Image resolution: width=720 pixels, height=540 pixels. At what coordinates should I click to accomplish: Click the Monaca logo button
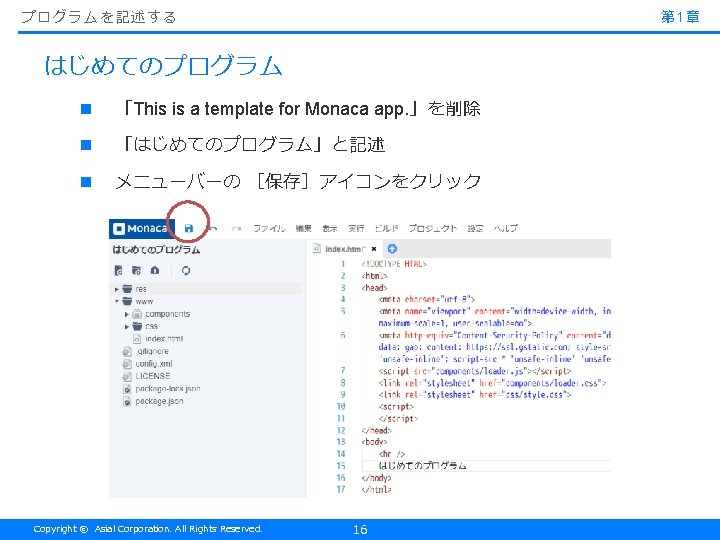tap(141, 228)
